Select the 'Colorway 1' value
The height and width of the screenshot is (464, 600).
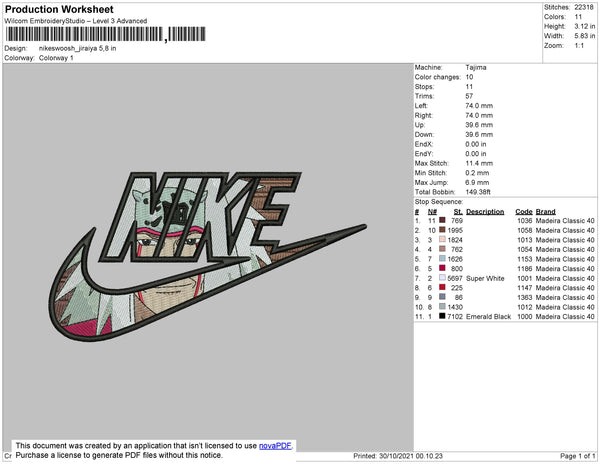pos(56,58)
